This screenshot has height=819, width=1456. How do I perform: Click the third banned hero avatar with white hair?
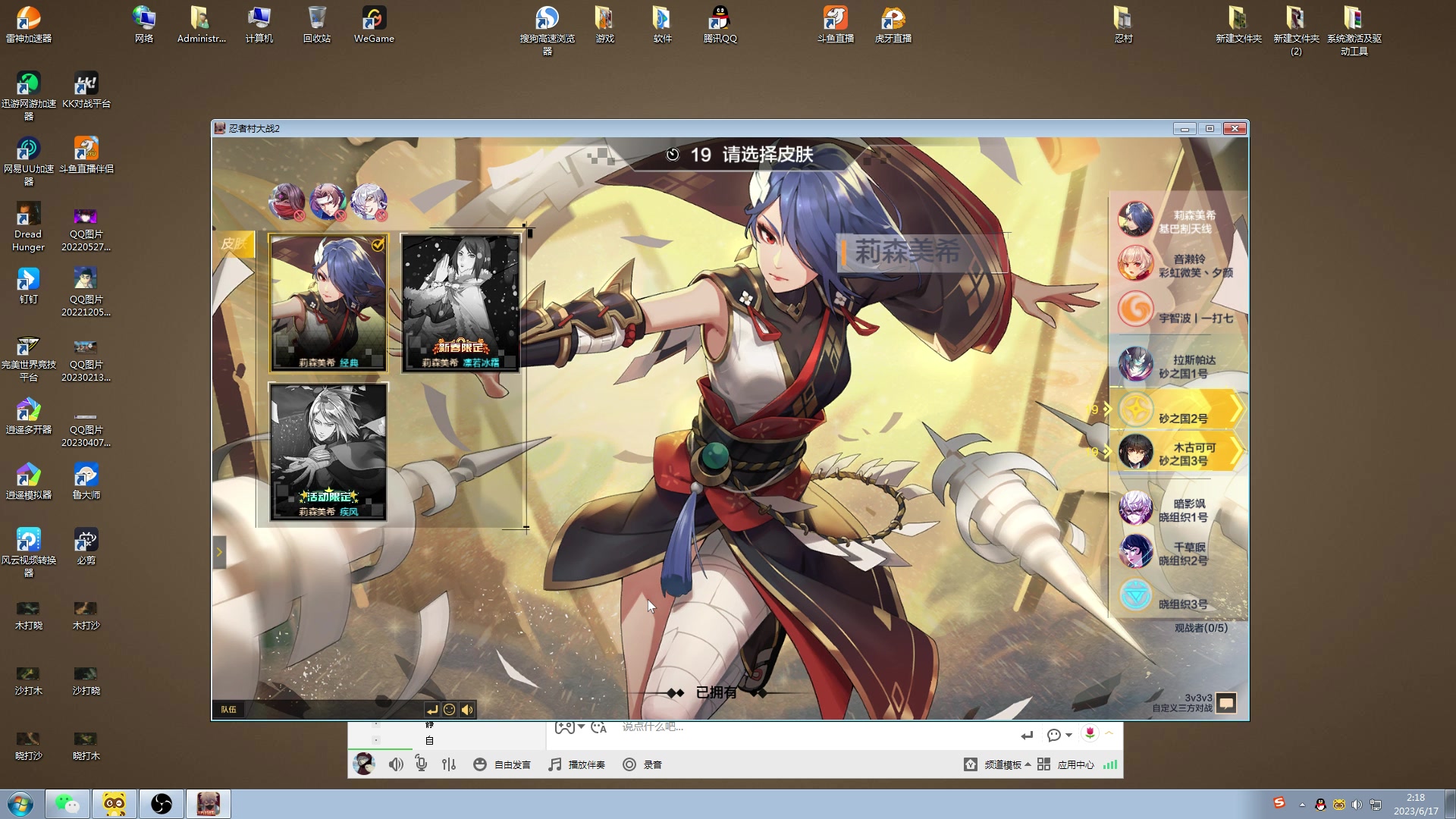click(369, 202)
